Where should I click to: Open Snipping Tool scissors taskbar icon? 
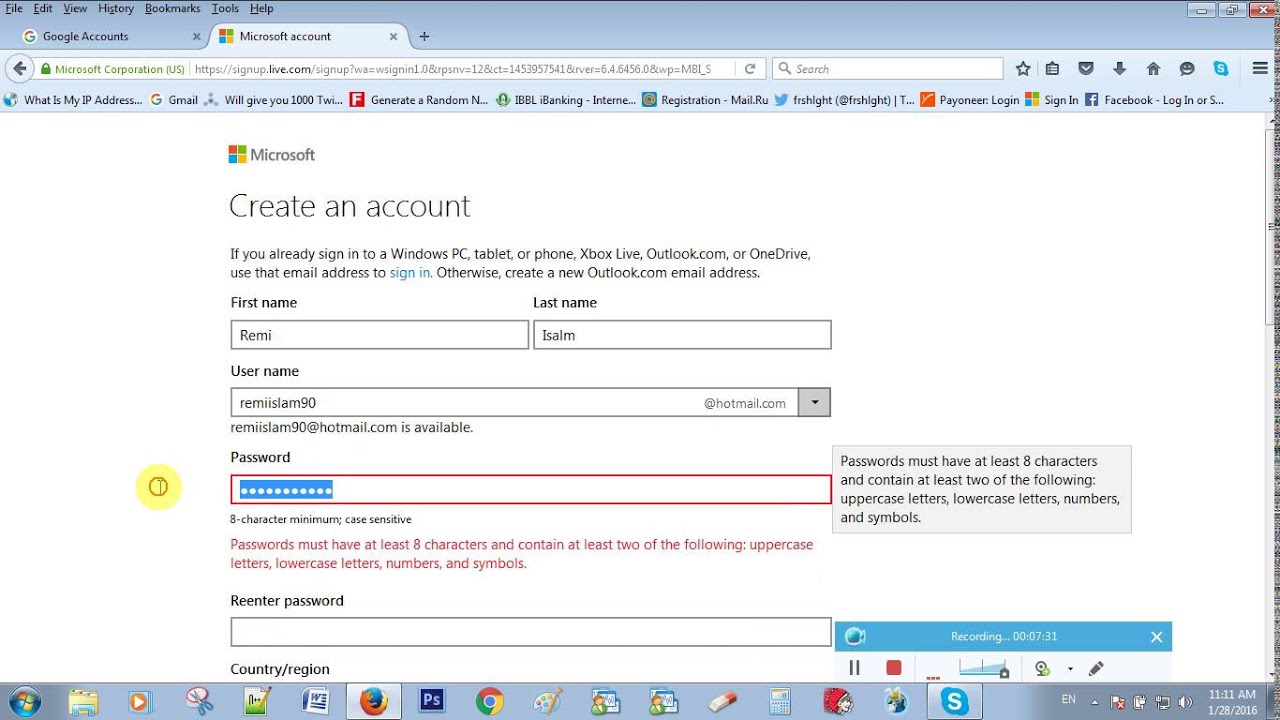click(x=199, y=701)
